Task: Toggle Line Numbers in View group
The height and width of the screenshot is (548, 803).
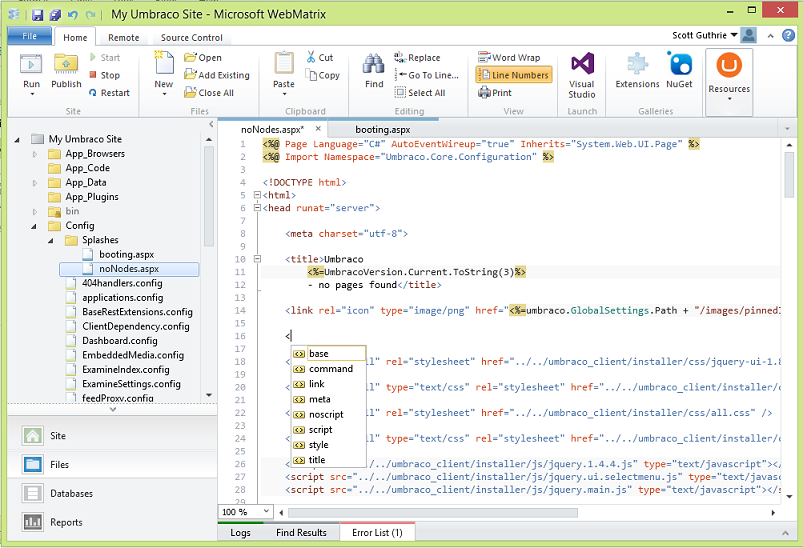Action: coord(514,75)
